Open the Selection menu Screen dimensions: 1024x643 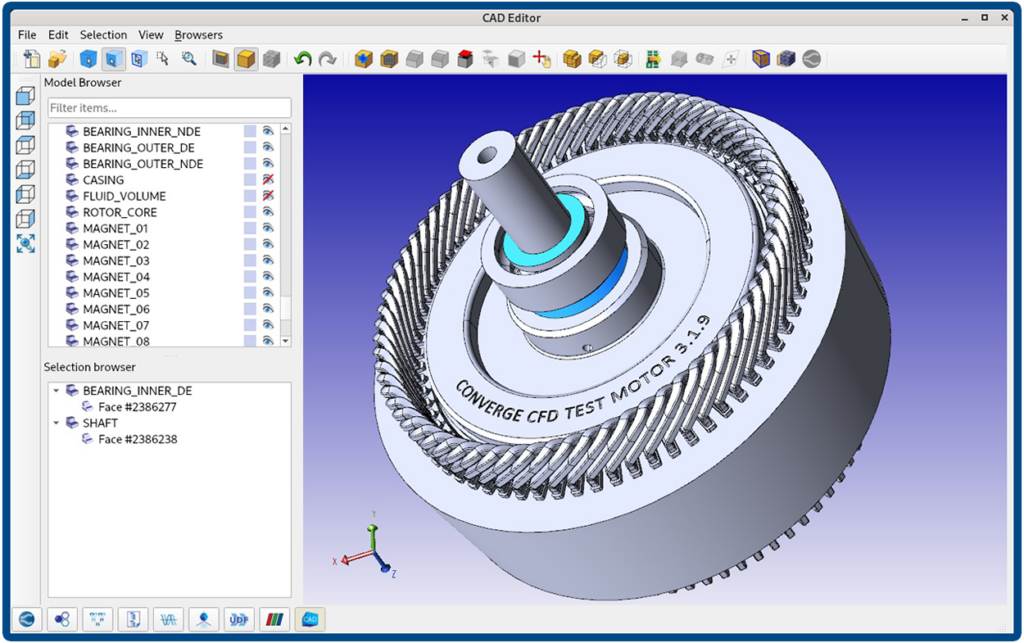point(103,35)
